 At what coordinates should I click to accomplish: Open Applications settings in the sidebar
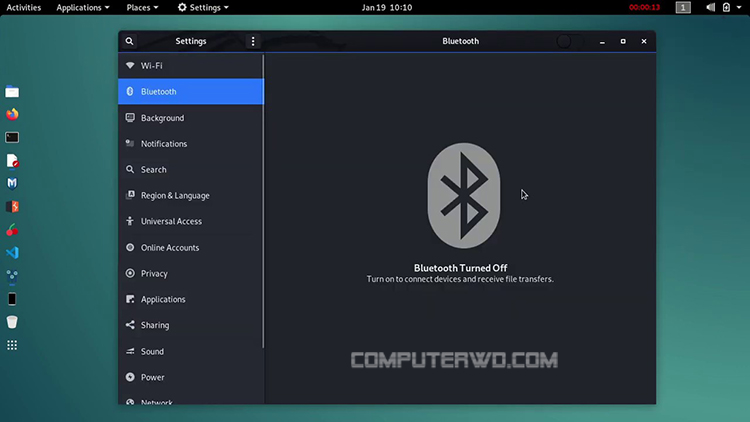[191, 299]
